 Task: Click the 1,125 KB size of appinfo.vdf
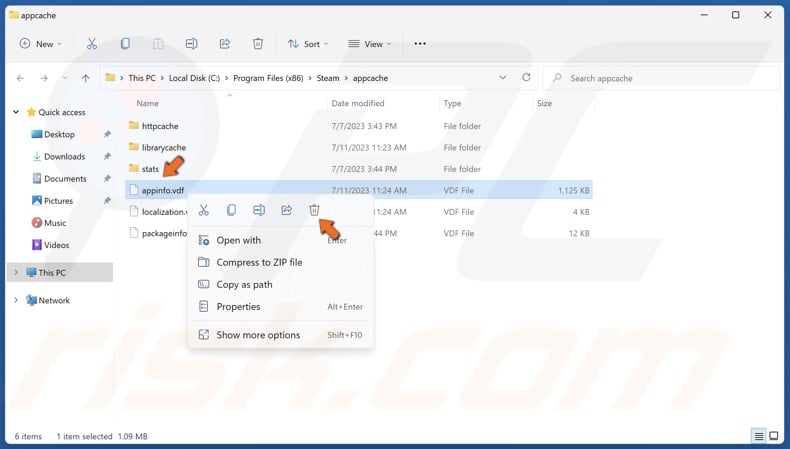coord(573,190)
